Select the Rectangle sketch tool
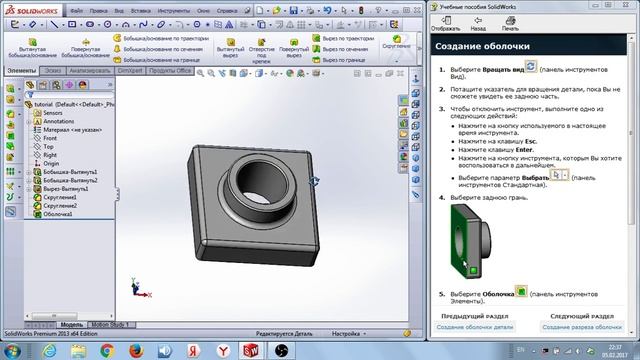 coord(72,25)
